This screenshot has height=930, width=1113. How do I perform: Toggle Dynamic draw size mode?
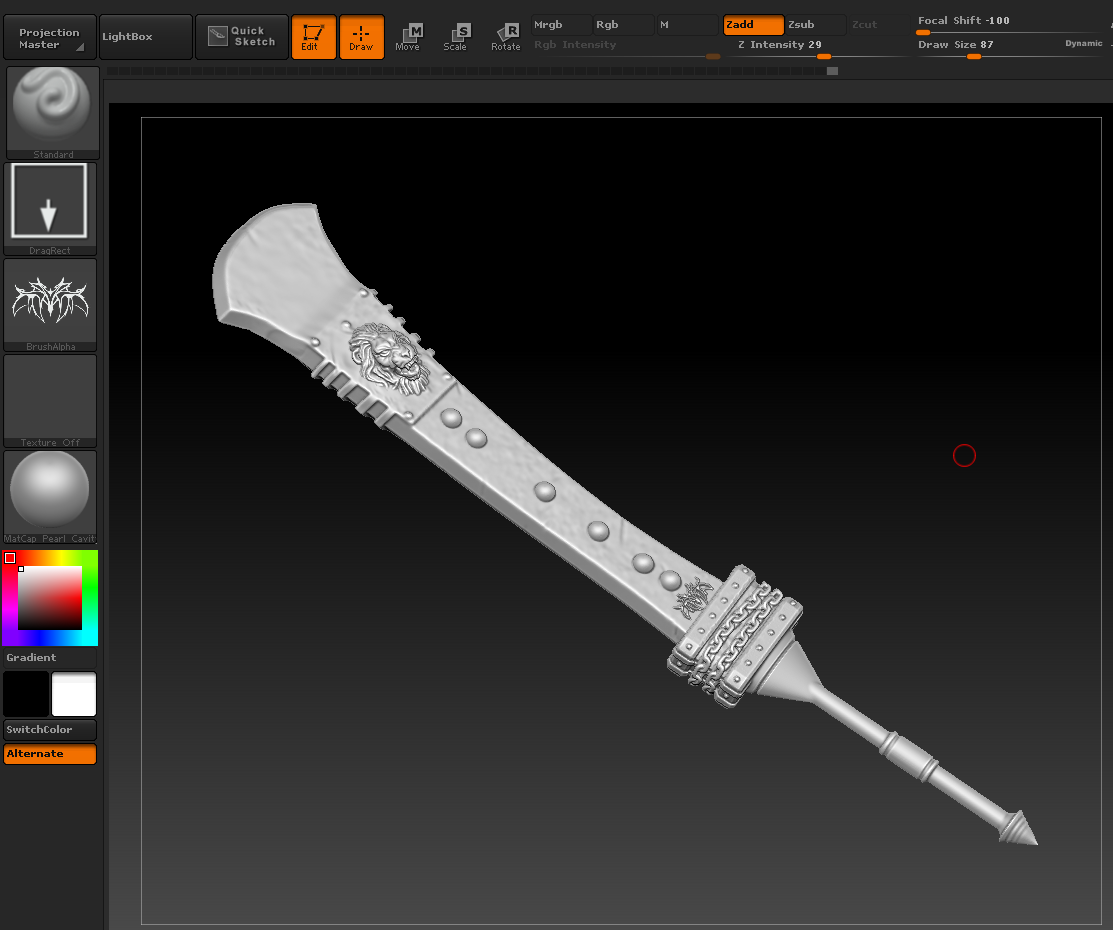click(x=1085, y=44)
